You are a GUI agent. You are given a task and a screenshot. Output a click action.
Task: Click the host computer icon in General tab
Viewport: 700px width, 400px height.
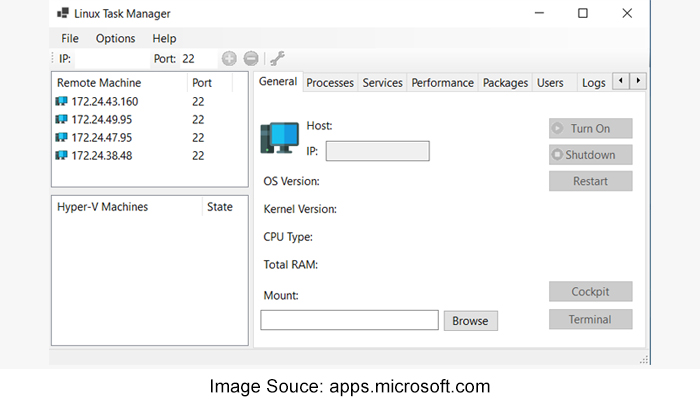click(x=279, y=137)
